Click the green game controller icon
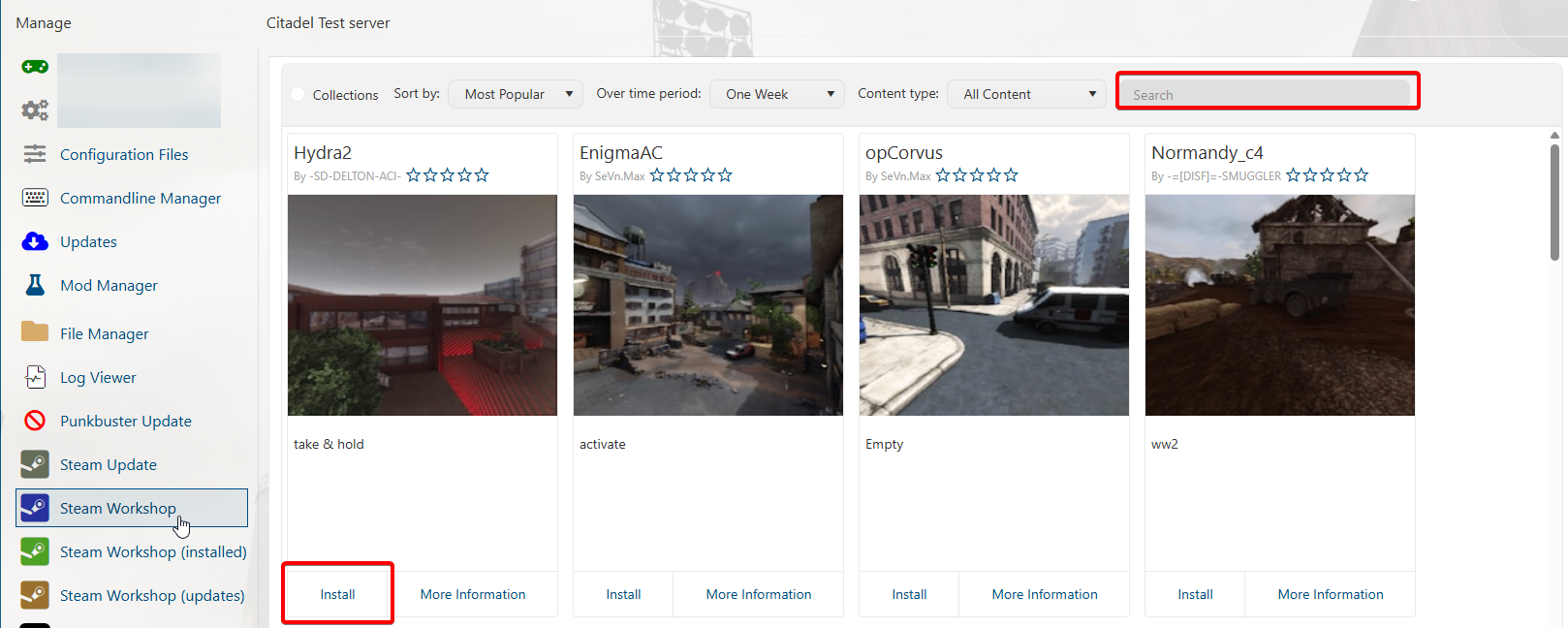This screenshot has width=1568, height=628. [x=35, y=67]
